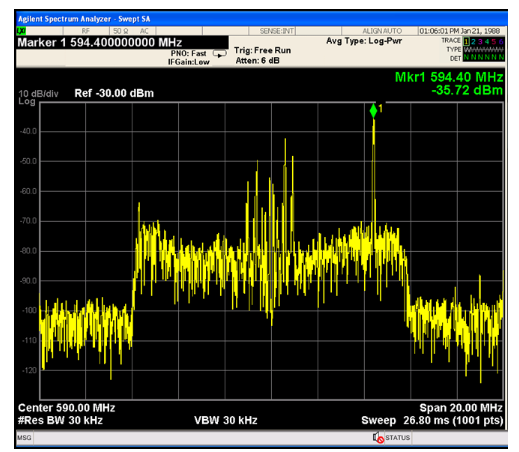Select trace number 4 in the TRACE row
Screen dimensions: 519x452
(x=487, y=41)
